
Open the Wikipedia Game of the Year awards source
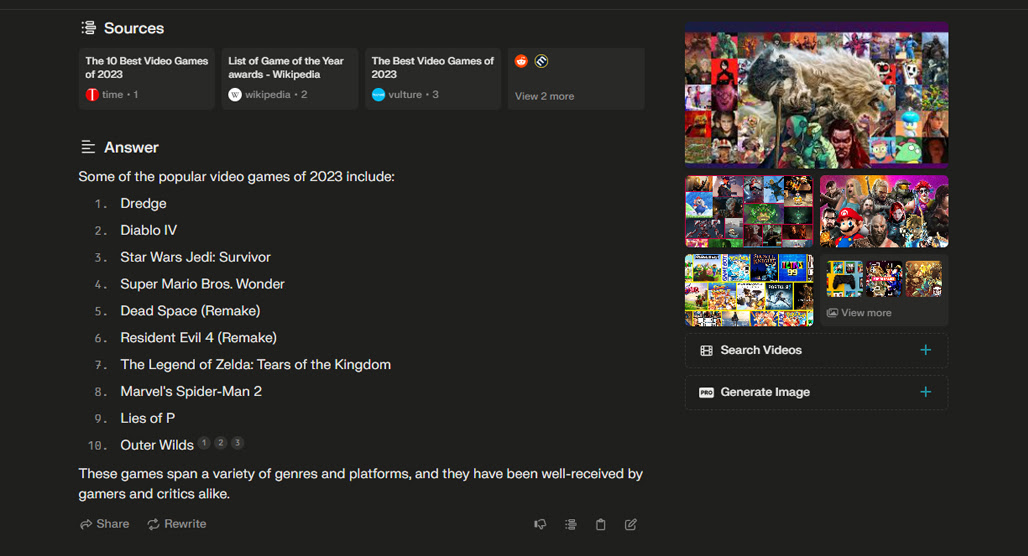coord(289,78)
